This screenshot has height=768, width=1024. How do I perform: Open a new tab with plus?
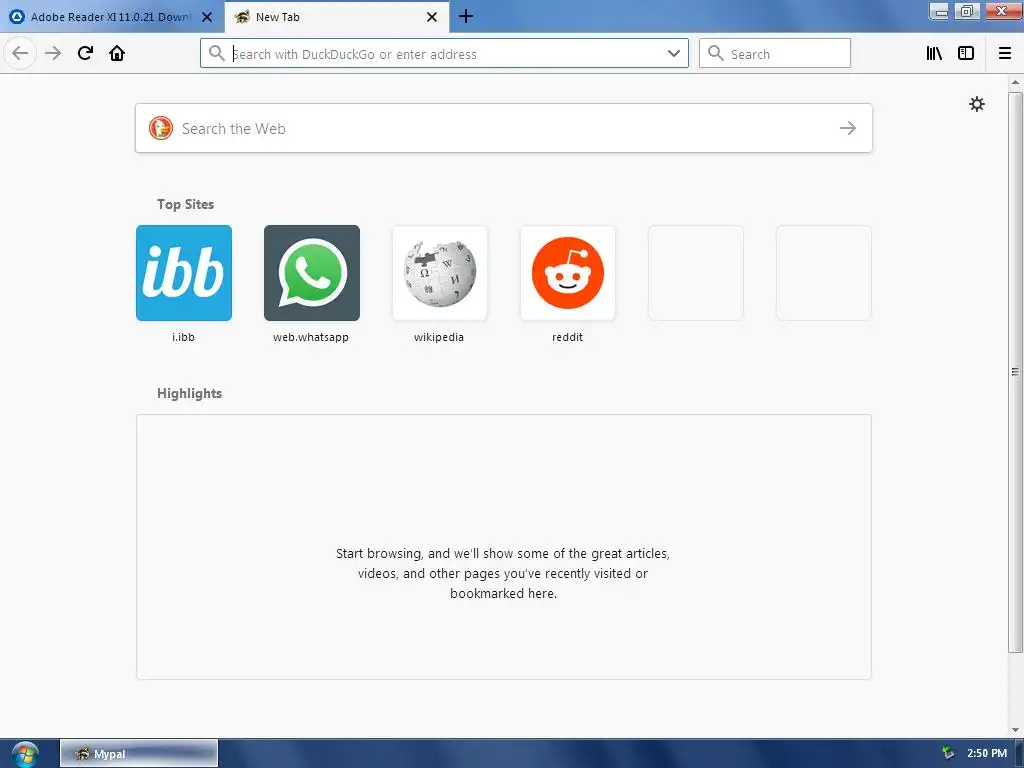pyautogui.click(x=466, y=16)
